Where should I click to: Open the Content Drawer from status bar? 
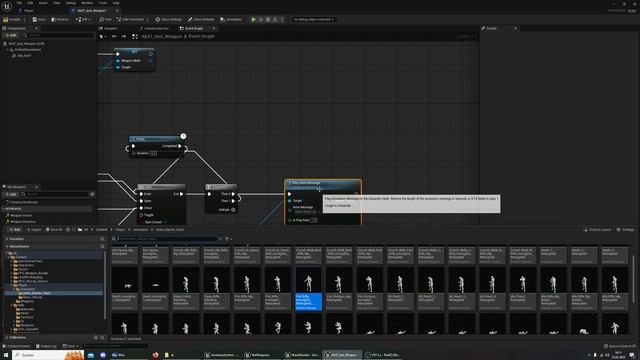(17, 346)
